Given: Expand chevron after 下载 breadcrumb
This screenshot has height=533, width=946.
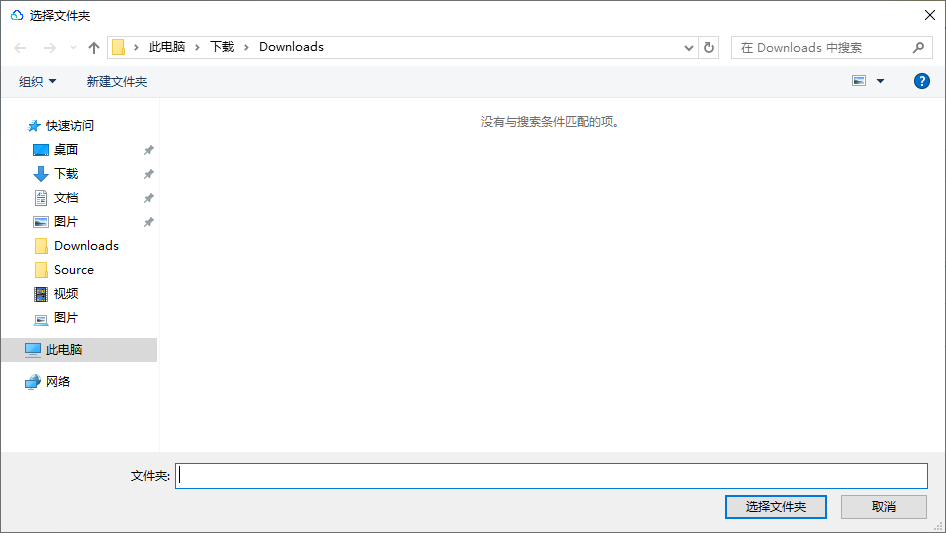Looking at the screenshot, I should coord(246,47).
